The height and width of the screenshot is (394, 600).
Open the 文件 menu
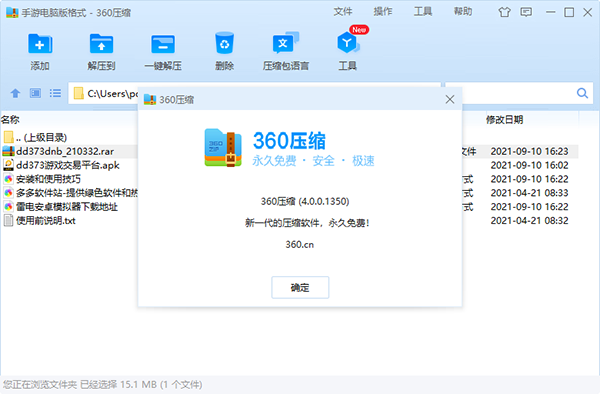(x=342, y=12)
